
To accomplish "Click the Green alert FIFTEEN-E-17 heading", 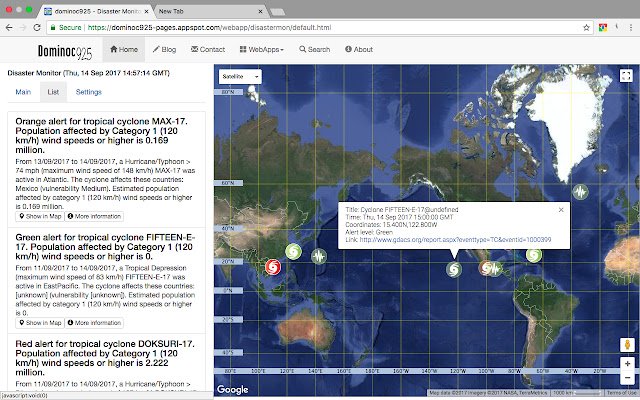I will coord(105,247).
